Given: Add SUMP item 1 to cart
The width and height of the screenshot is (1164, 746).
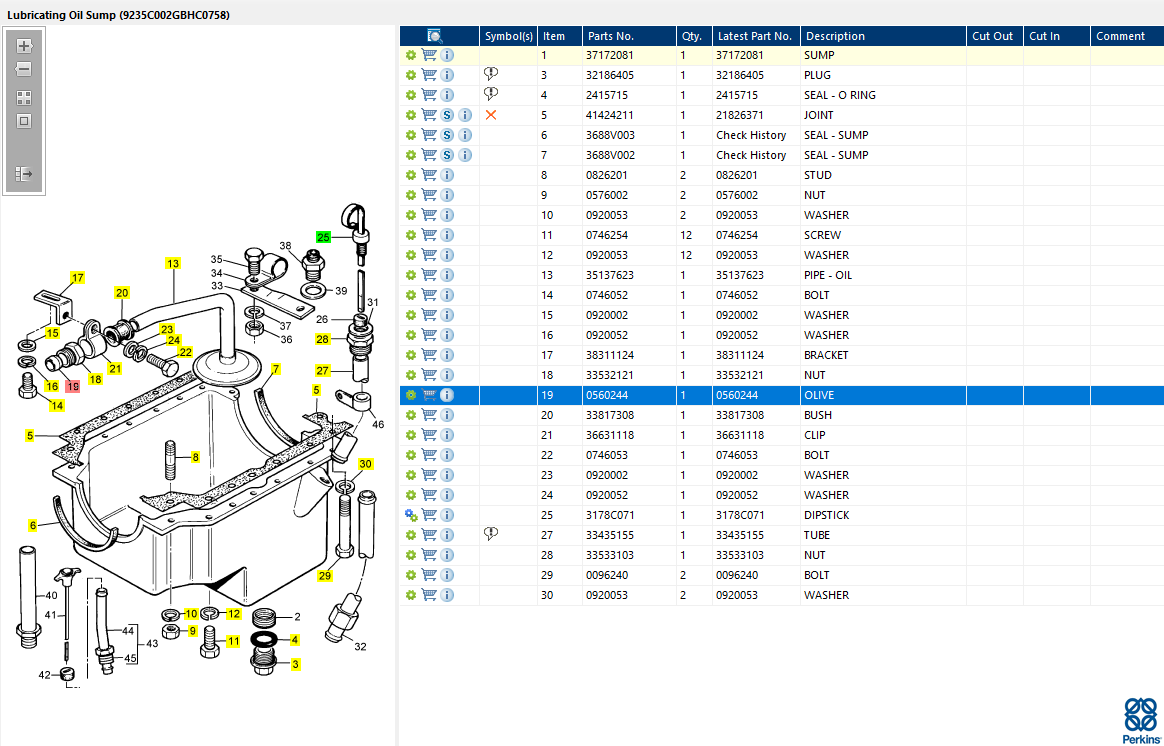Looking at the screenshot, I should 429,55.
